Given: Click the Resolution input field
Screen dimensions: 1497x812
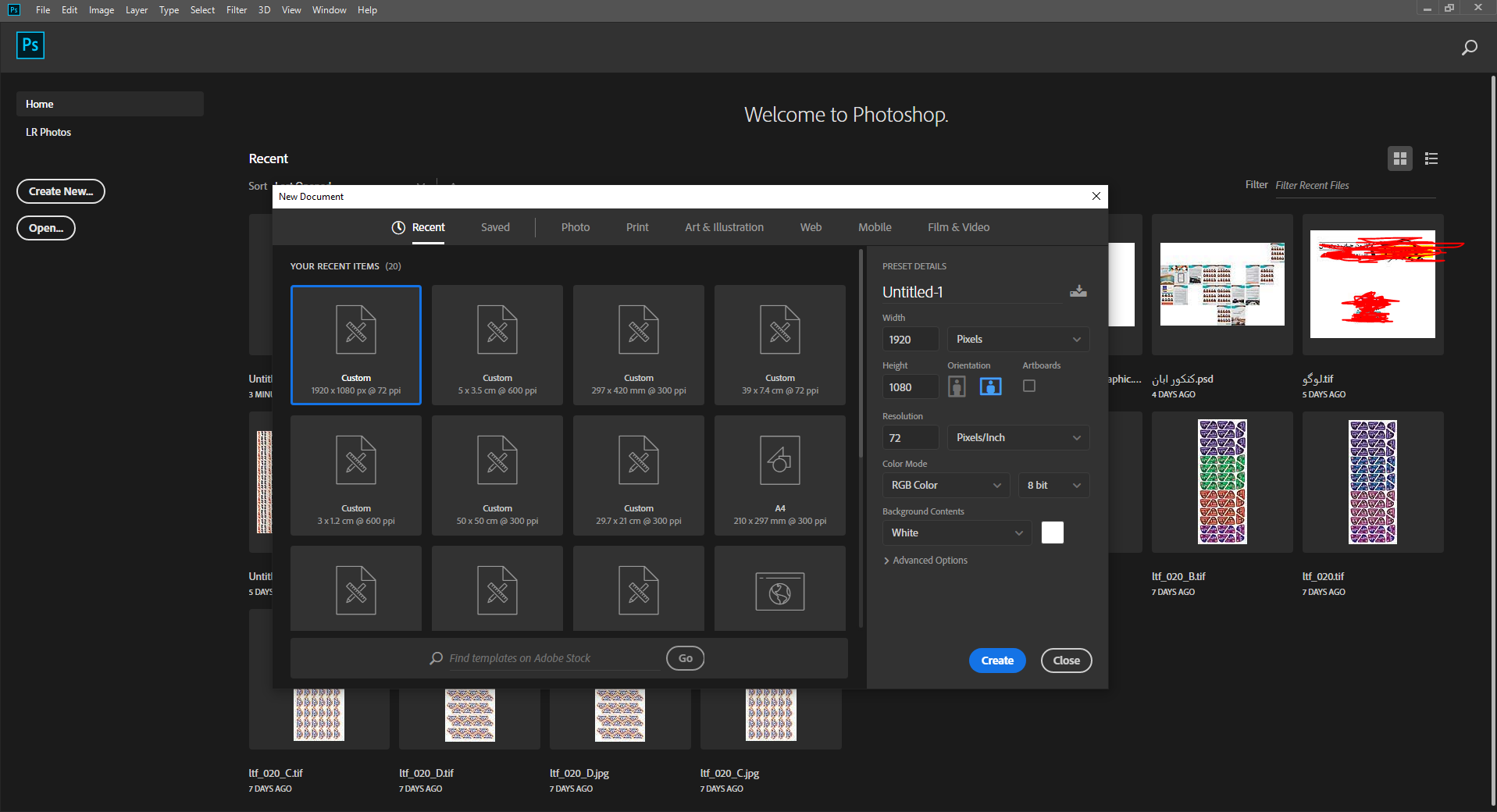Looking at the screenshot, I should pyautogui.click(x=911, y=437).
